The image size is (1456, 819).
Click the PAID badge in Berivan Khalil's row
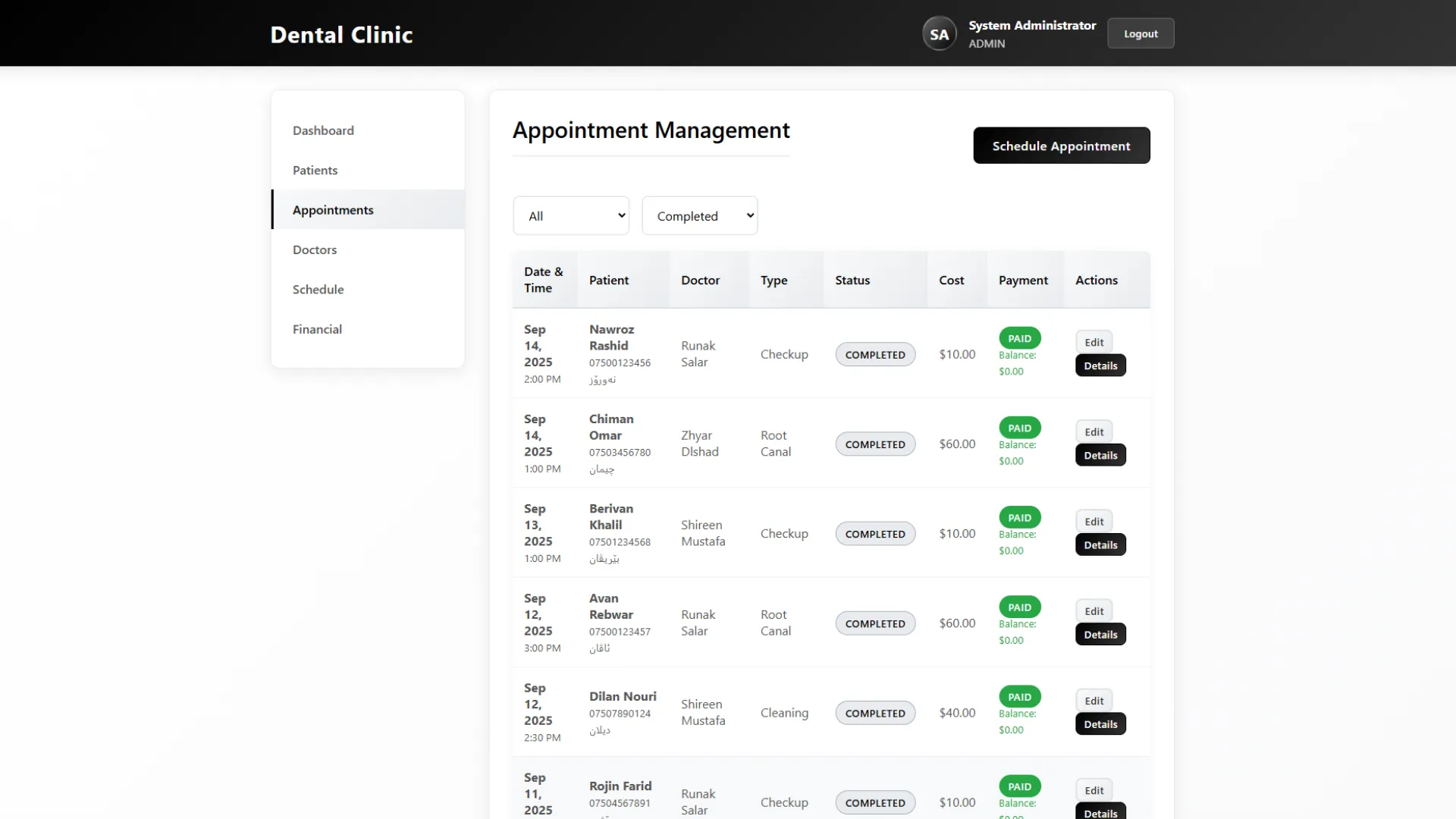coord(1019,517)
